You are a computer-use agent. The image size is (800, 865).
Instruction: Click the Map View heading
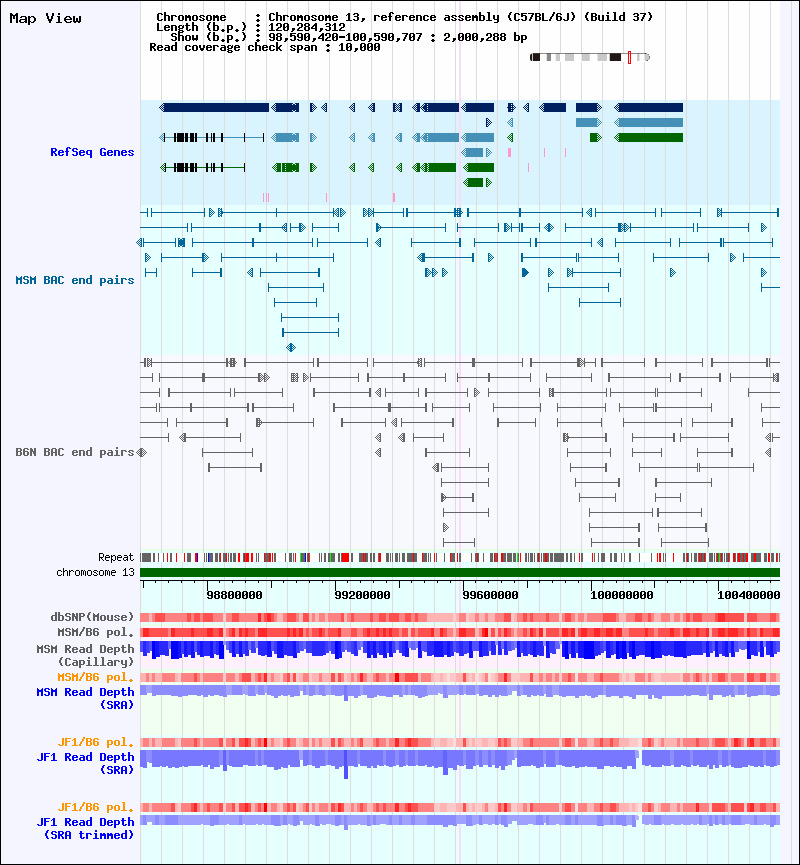click(x=45, y=19)
